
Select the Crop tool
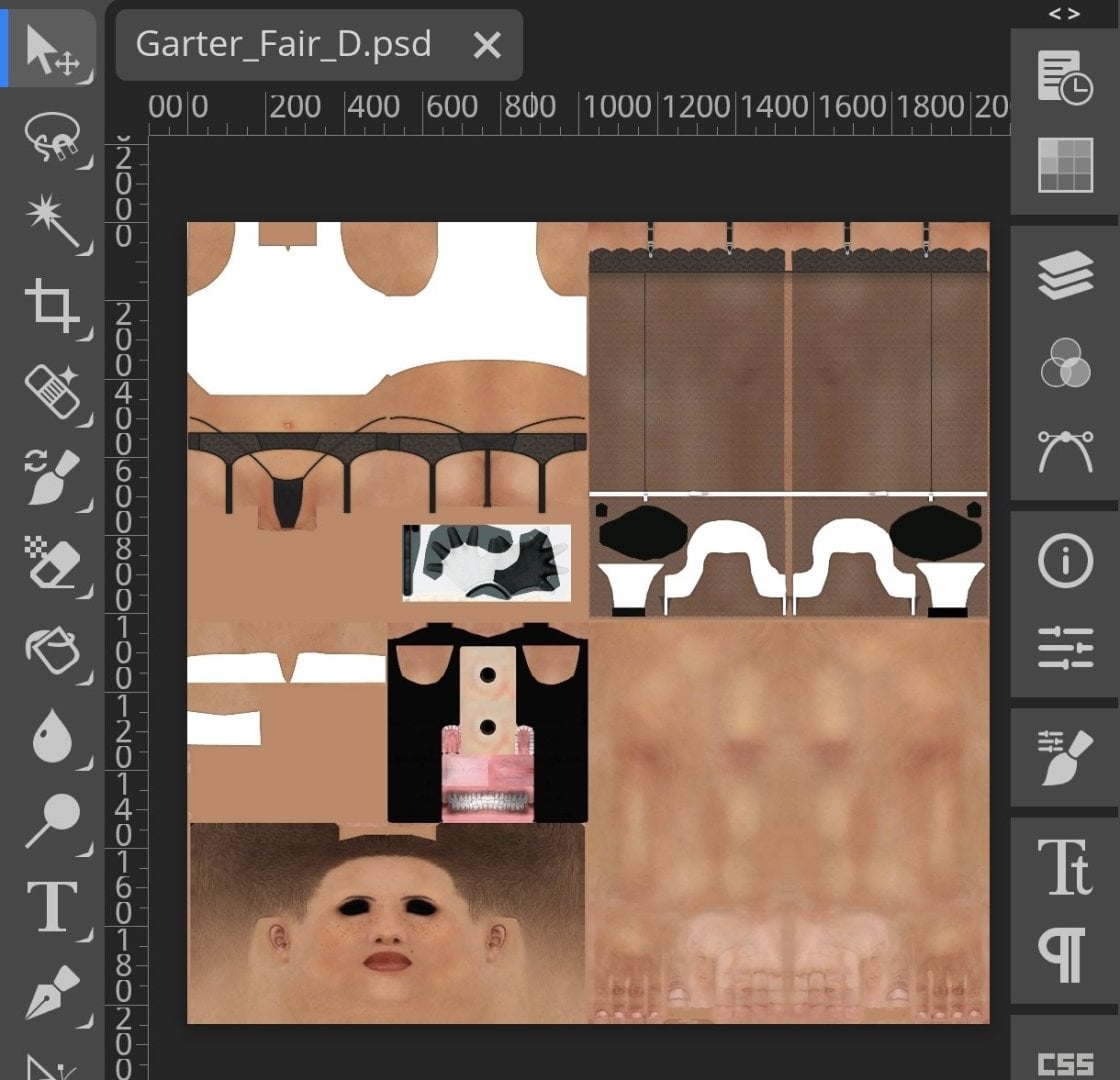[x=52, y=306]
